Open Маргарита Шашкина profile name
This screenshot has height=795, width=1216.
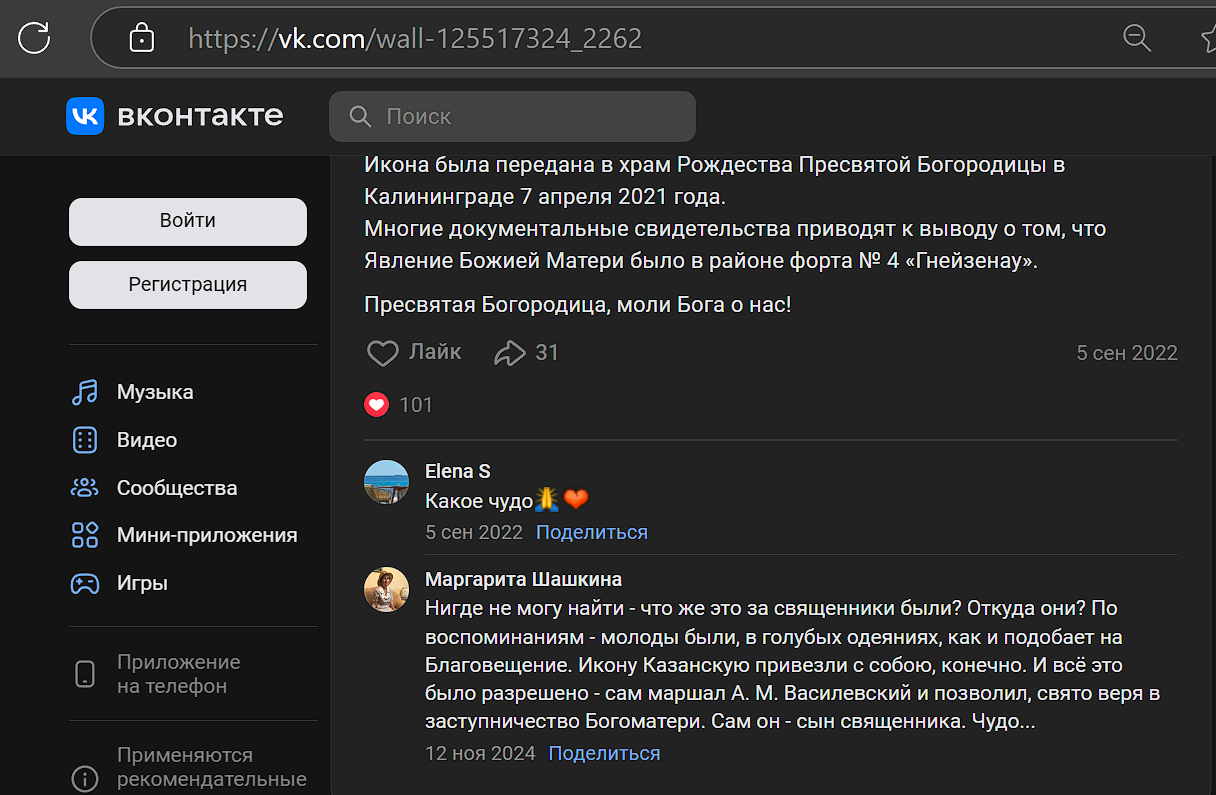[x=523, y=580]
